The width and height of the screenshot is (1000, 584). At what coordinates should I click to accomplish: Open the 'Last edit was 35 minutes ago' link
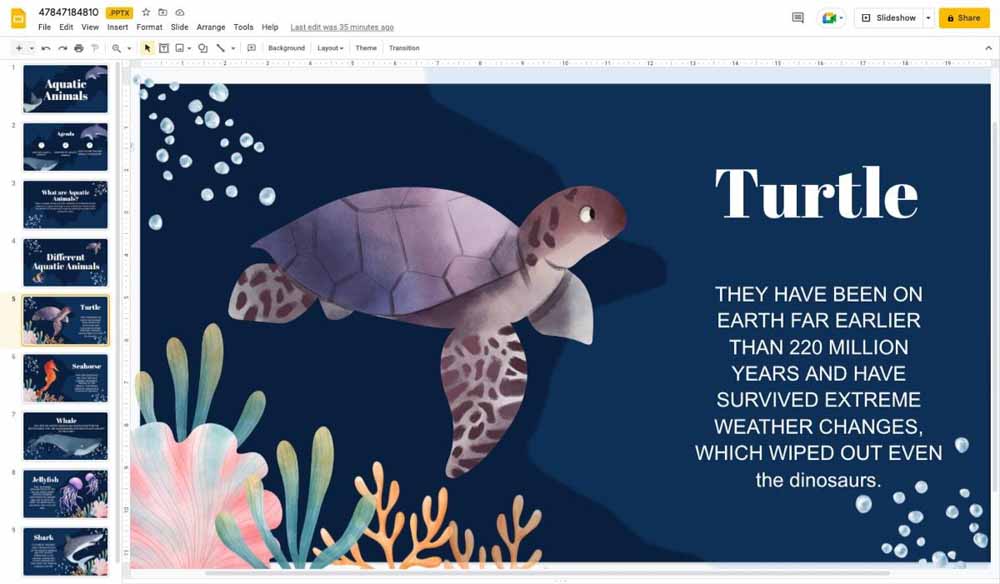[x=341, y=27]
